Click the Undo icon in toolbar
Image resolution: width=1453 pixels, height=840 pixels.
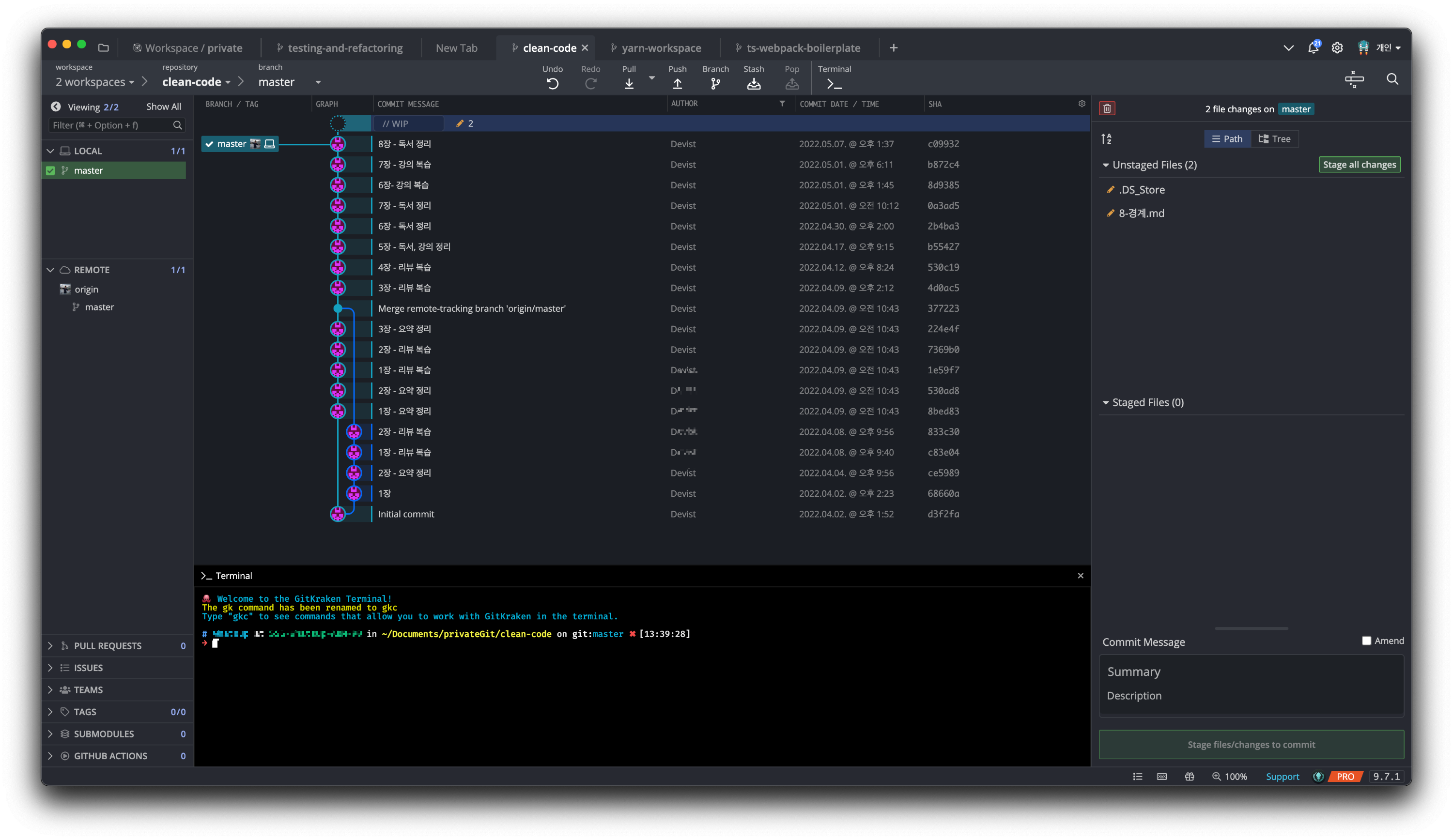tap(552, 84)
